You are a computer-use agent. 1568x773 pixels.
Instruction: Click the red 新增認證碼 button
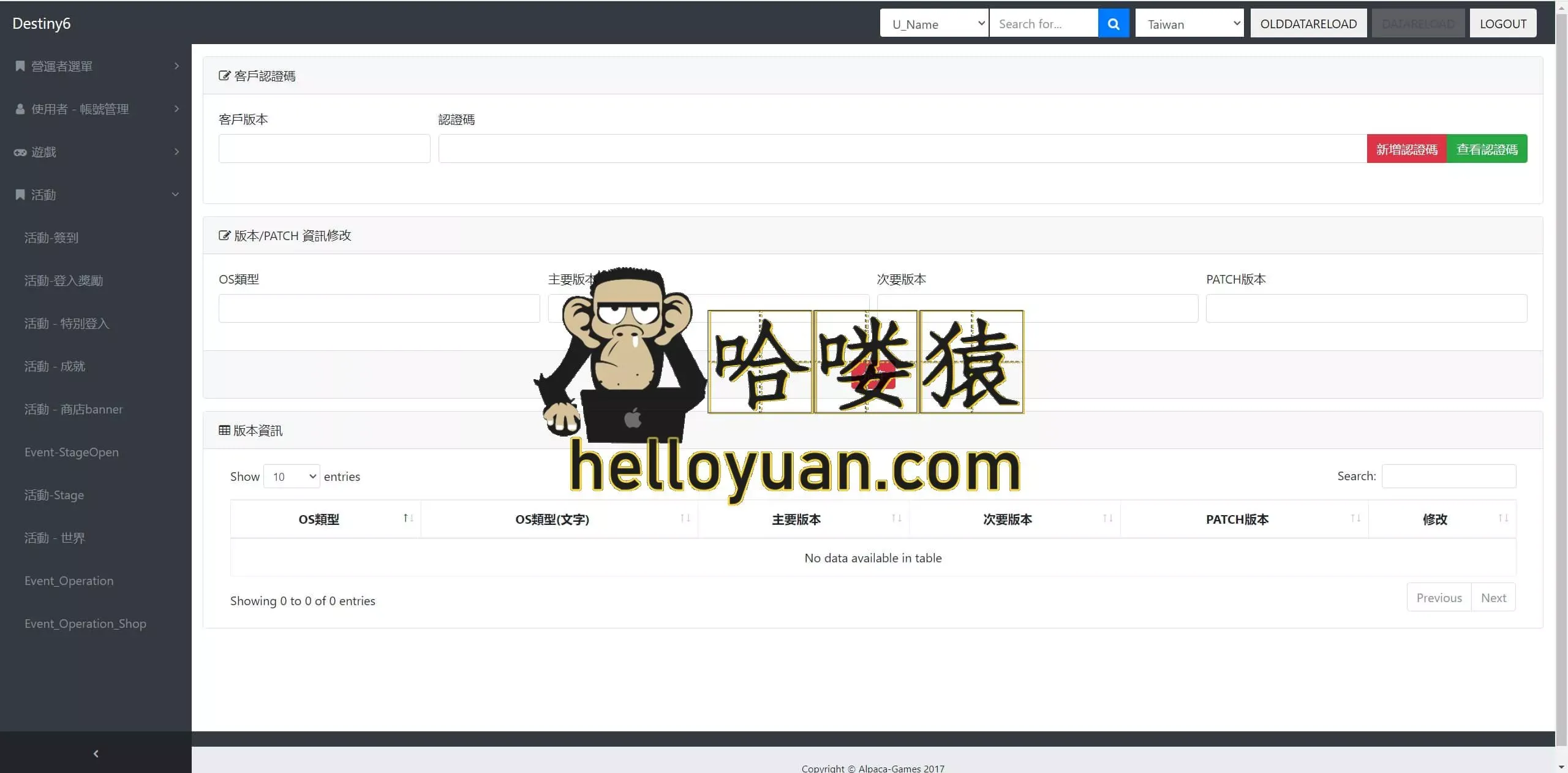pyautogui.click(x=1407, y=149)
